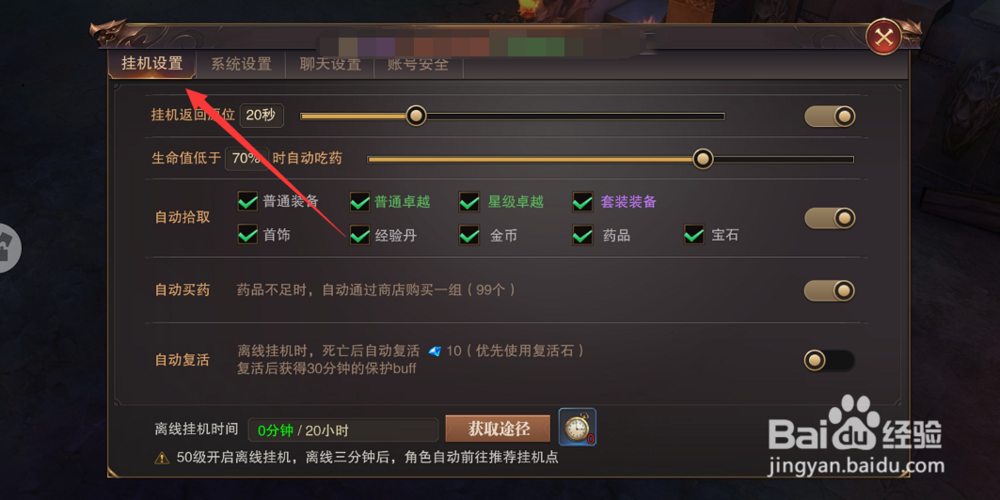Click the 生命值 auto-potion slider handle
The image size is (1000, 500).
tap(703, 159)
